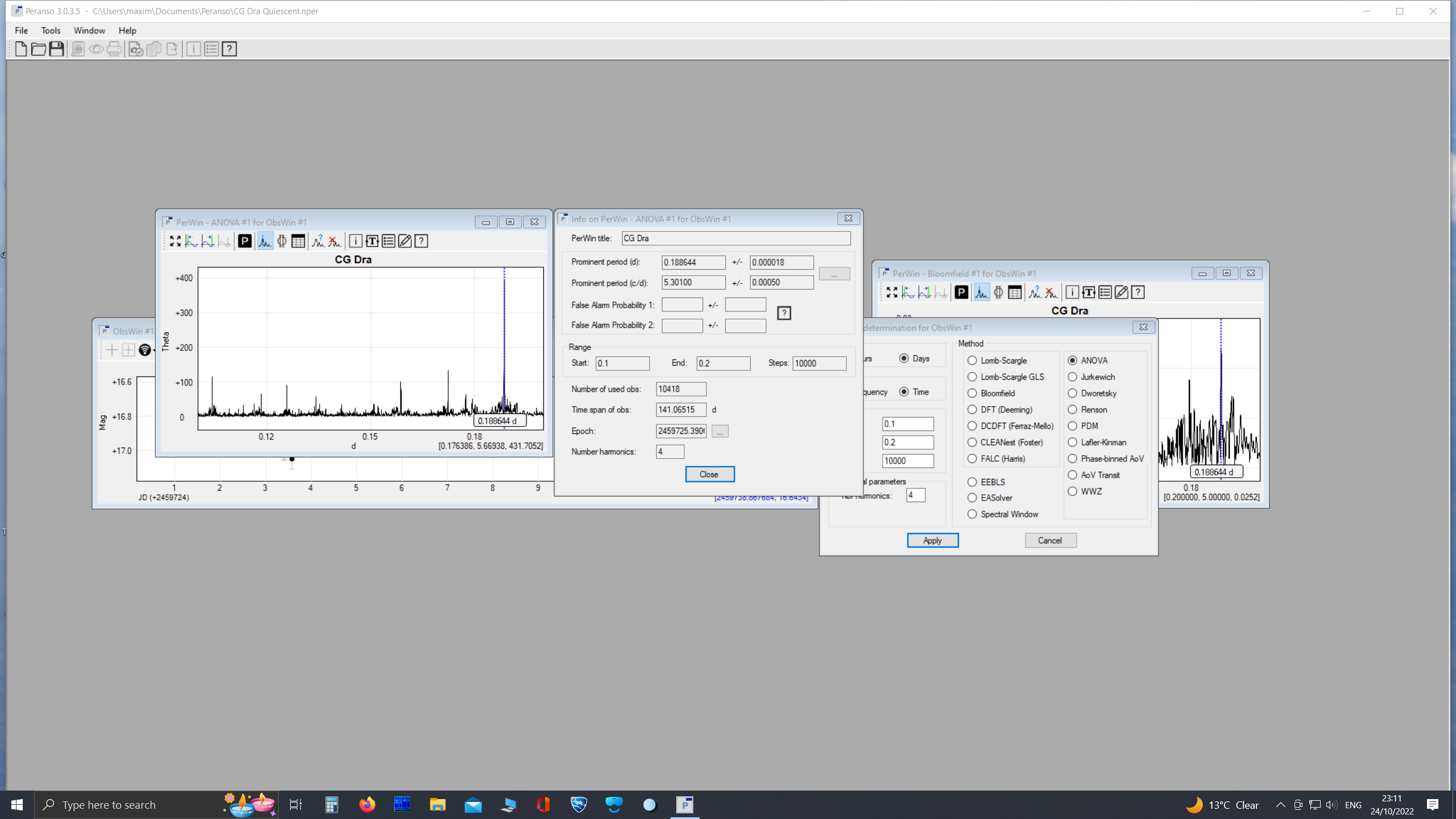Show the table icon in ANOVA PerWin
The width and height of the screenshot is (1456, 819).
click(x=298, y=241)
